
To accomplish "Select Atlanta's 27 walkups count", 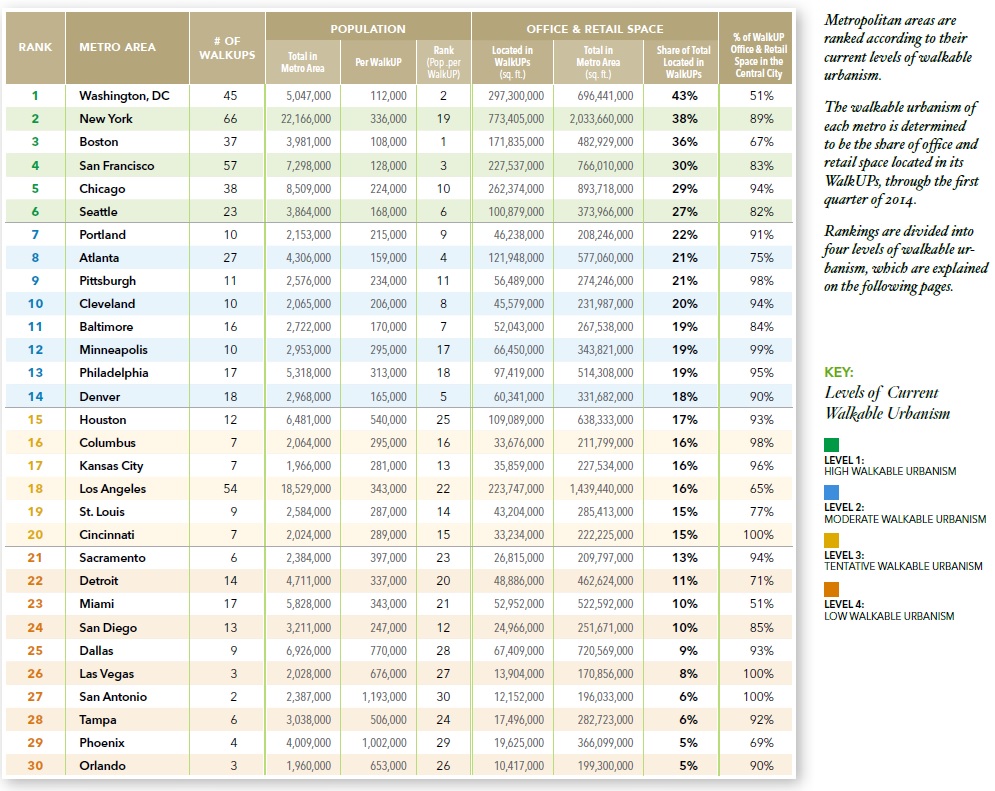I will (x=230, y=258).
